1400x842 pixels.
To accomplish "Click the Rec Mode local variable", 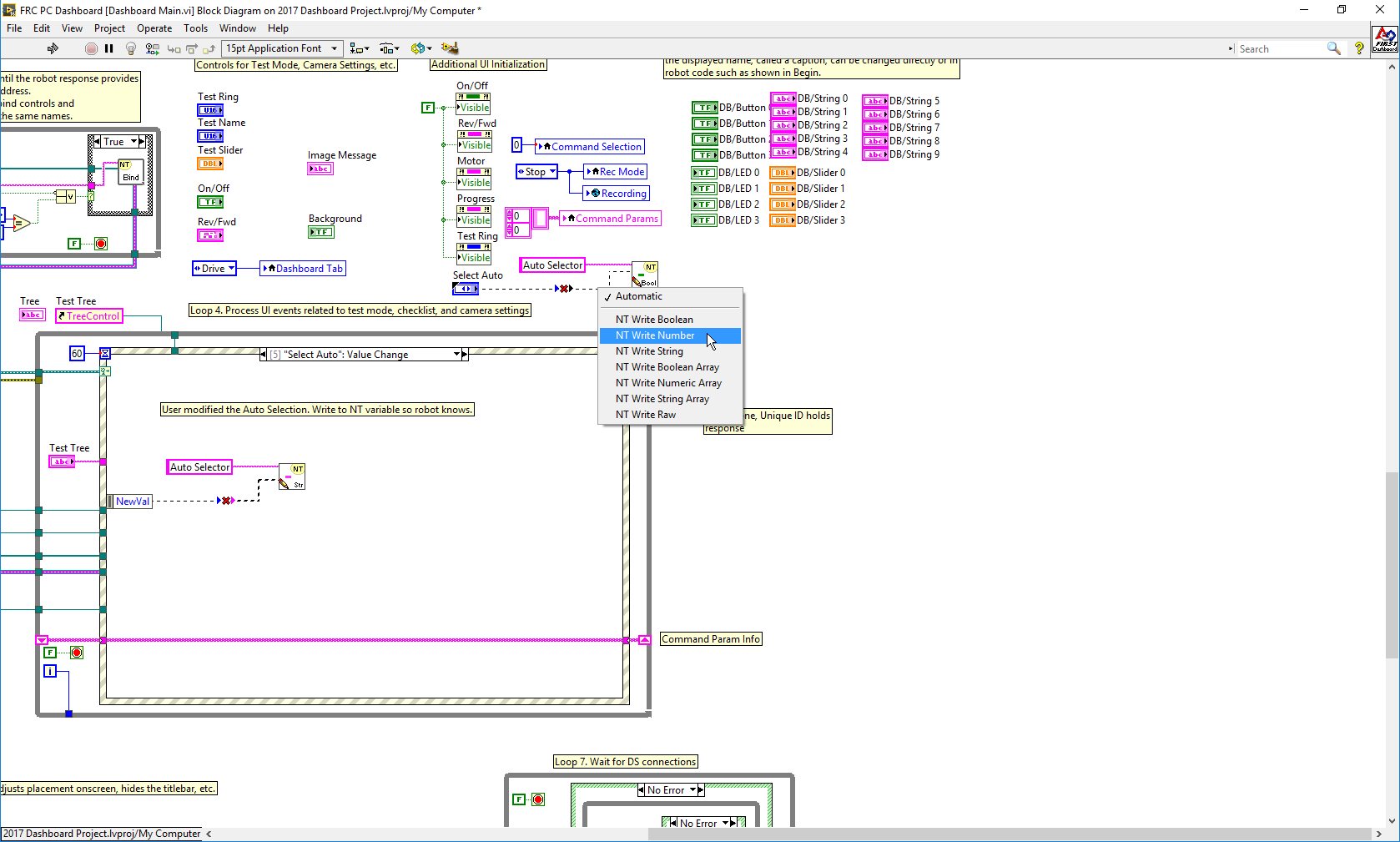I will point(616,171).
